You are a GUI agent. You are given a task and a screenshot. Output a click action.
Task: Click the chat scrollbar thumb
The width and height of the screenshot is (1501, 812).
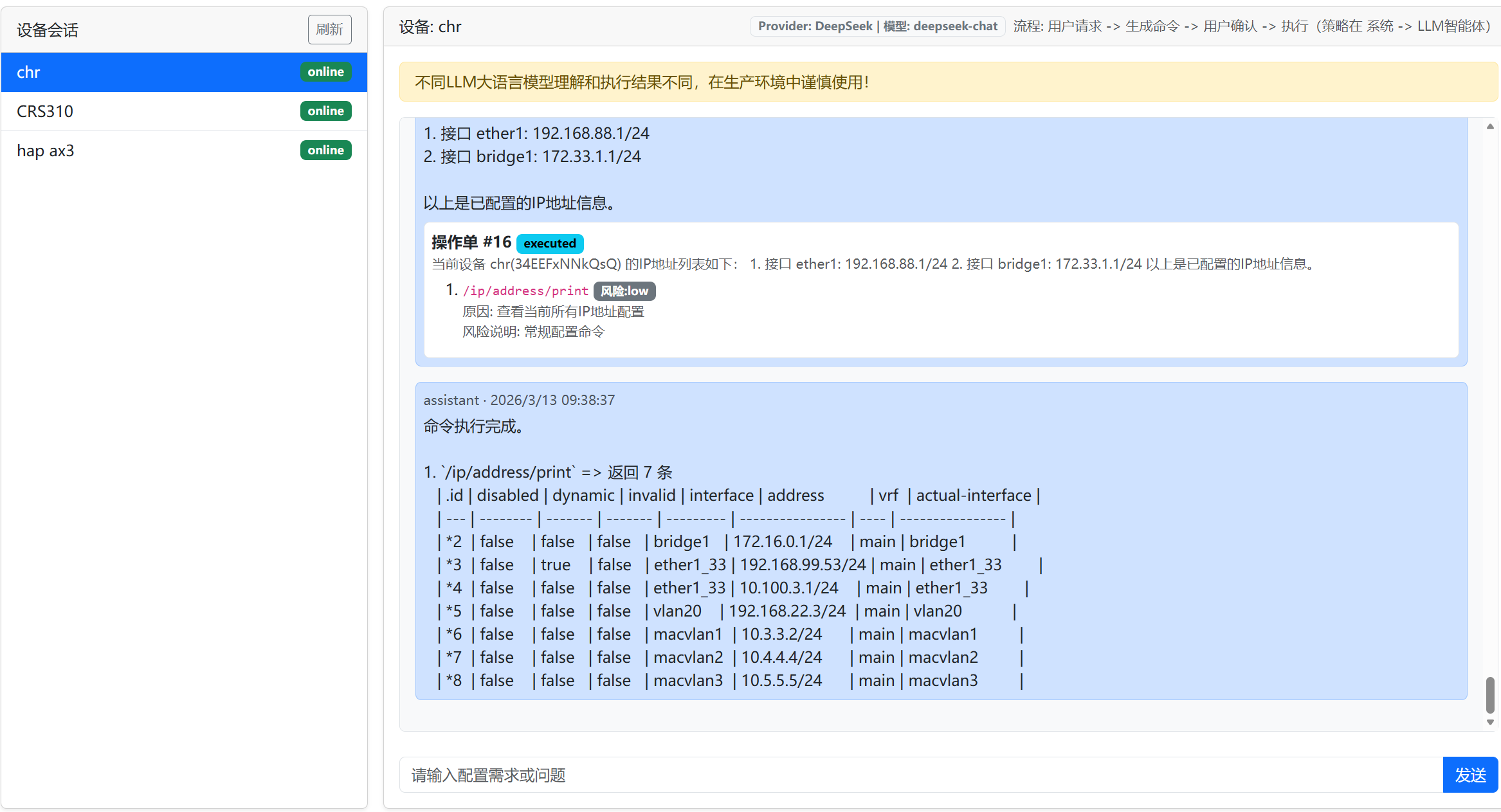tap(1490, 694)
